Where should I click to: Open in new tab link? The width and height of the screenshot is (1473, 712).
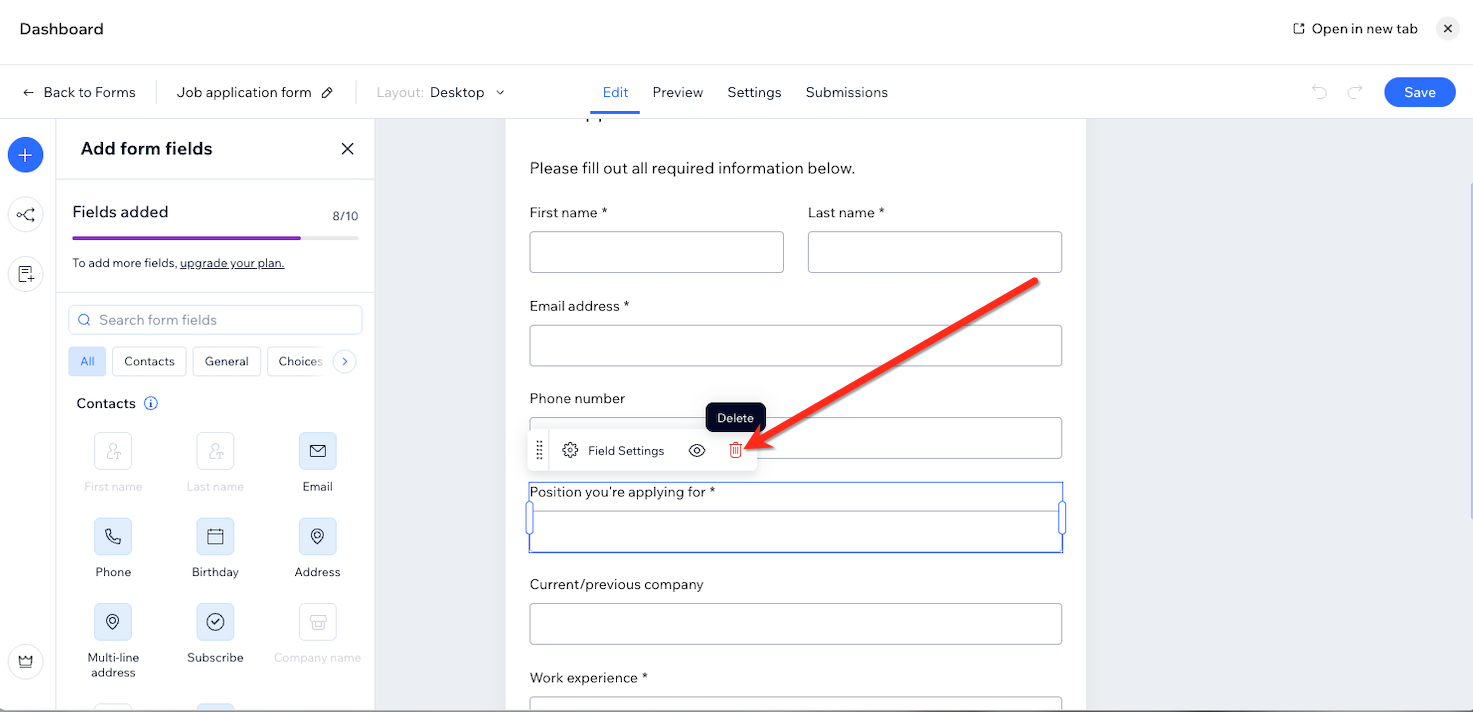[x=1355, y=29]
